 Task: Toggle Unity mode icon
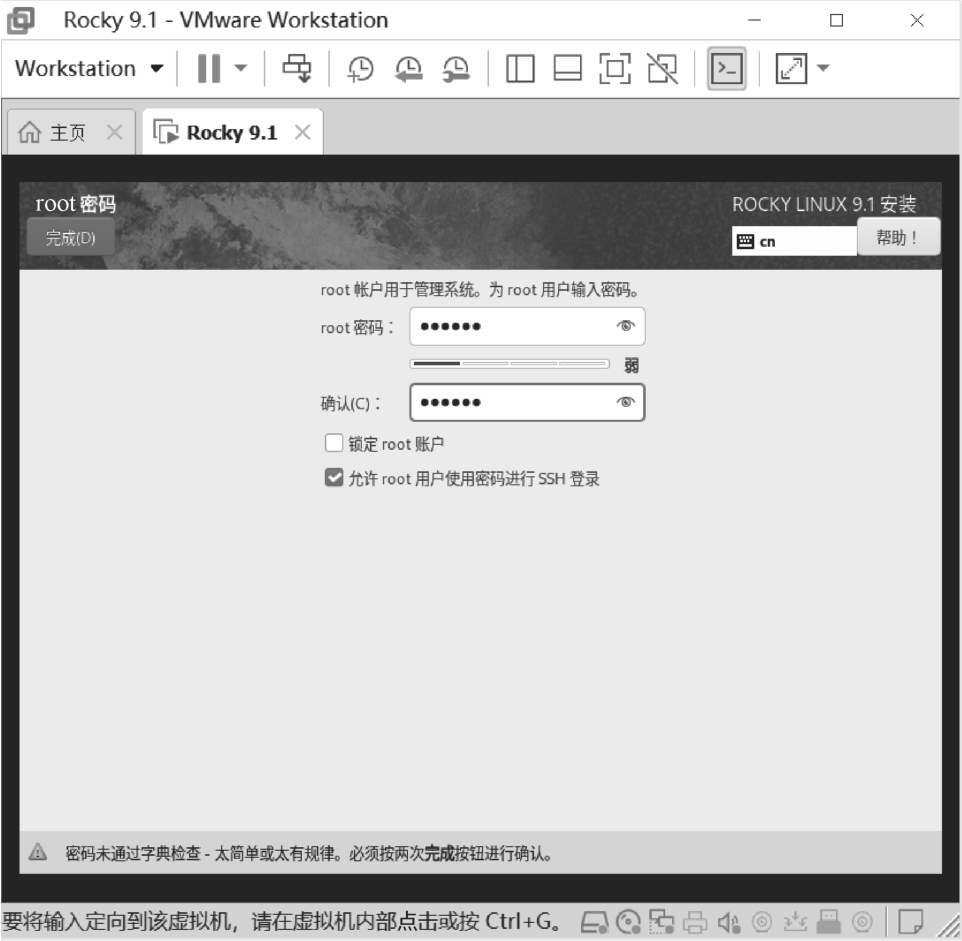[x=662, y=69]
